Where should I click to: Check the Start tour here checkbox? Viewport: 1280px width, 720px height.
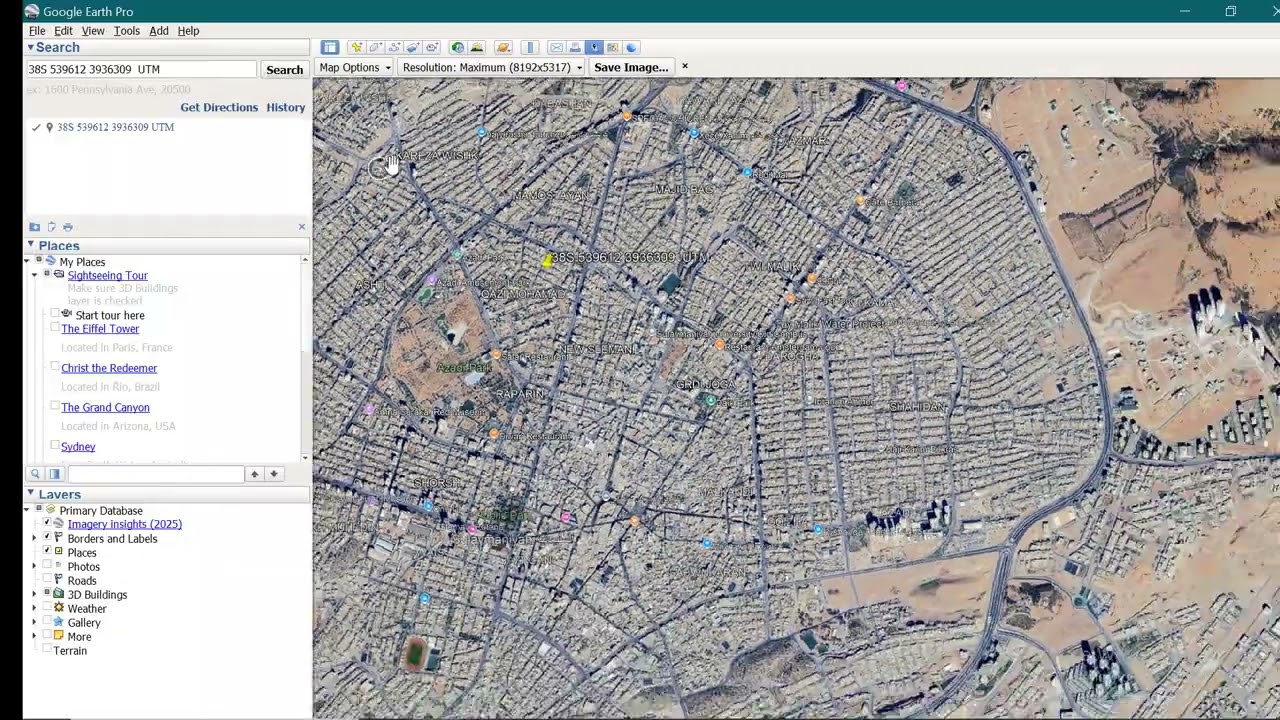55,315
